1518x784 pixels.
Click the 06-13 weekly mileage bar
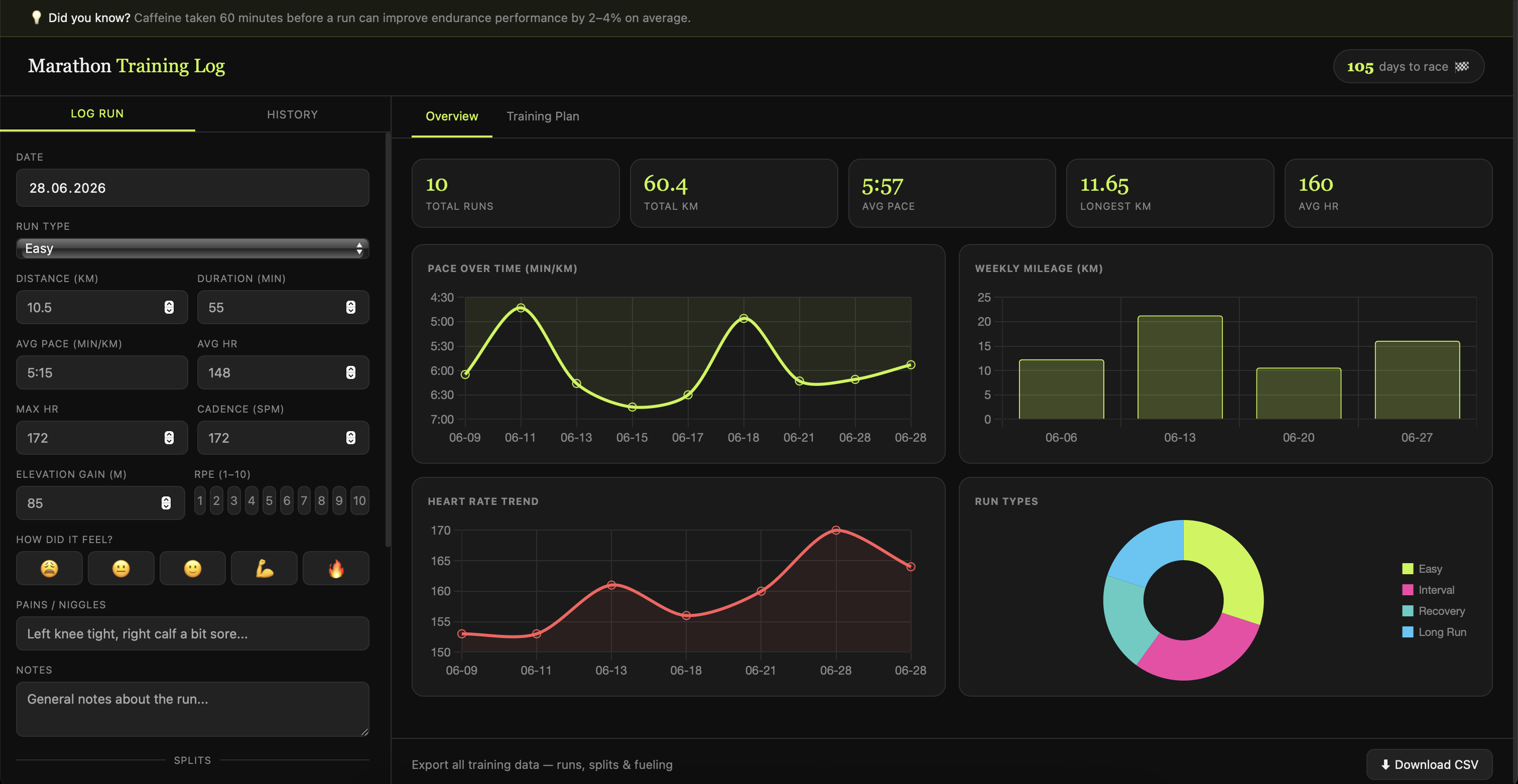[x=1180, y=367]
